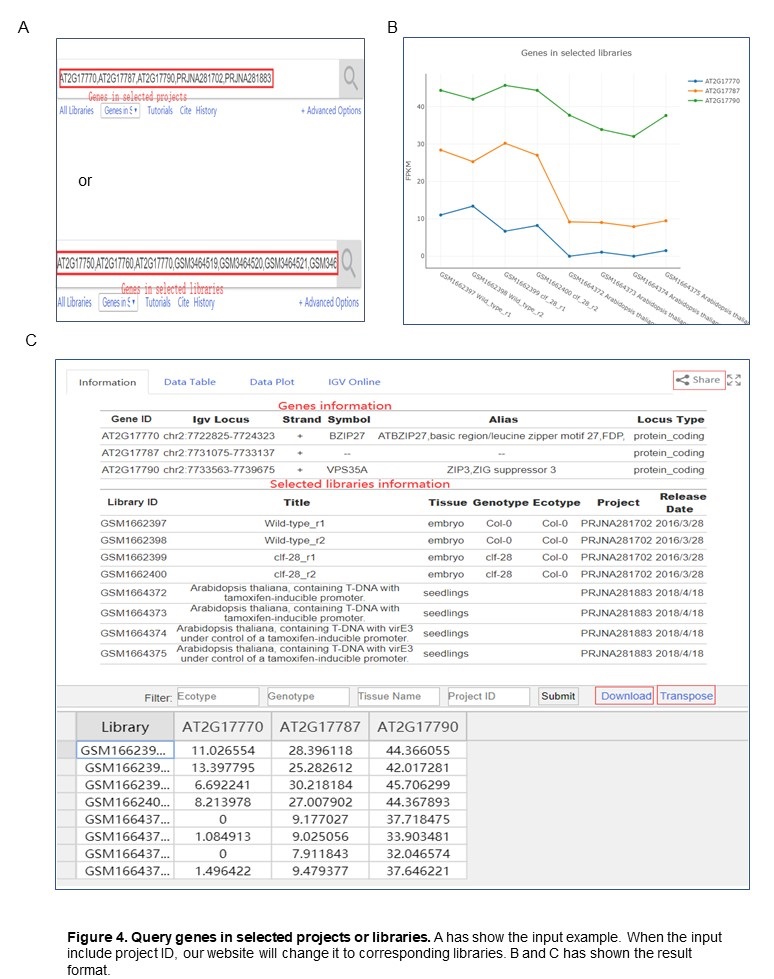This screenshot has height=979, width=774.
Task: Click gene ID AT2G17770 in the genes information table
Action: point(130,436)
